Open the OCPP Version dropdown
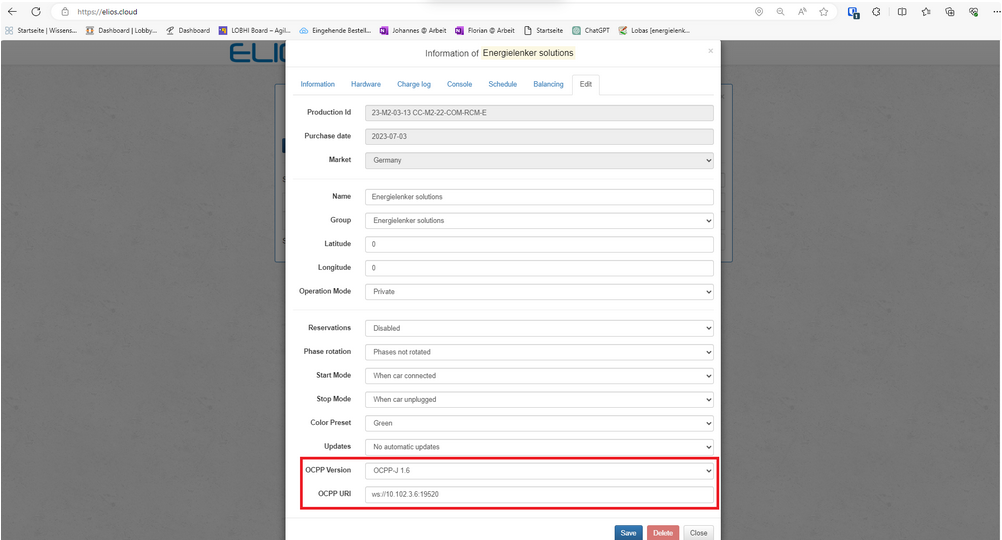Image resolution: width=1002 pixels, height=540 pixels. 539,470
